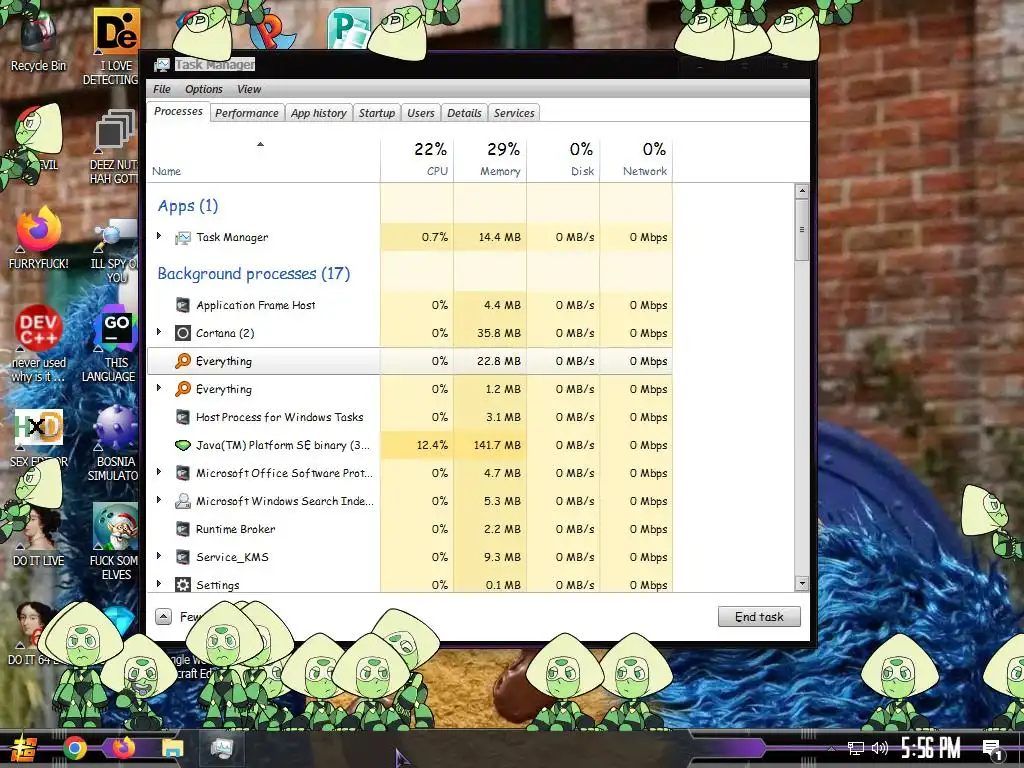This screenshot has width=1024, height=768.
Task: Open the View menu
Action: pos(249,89)
